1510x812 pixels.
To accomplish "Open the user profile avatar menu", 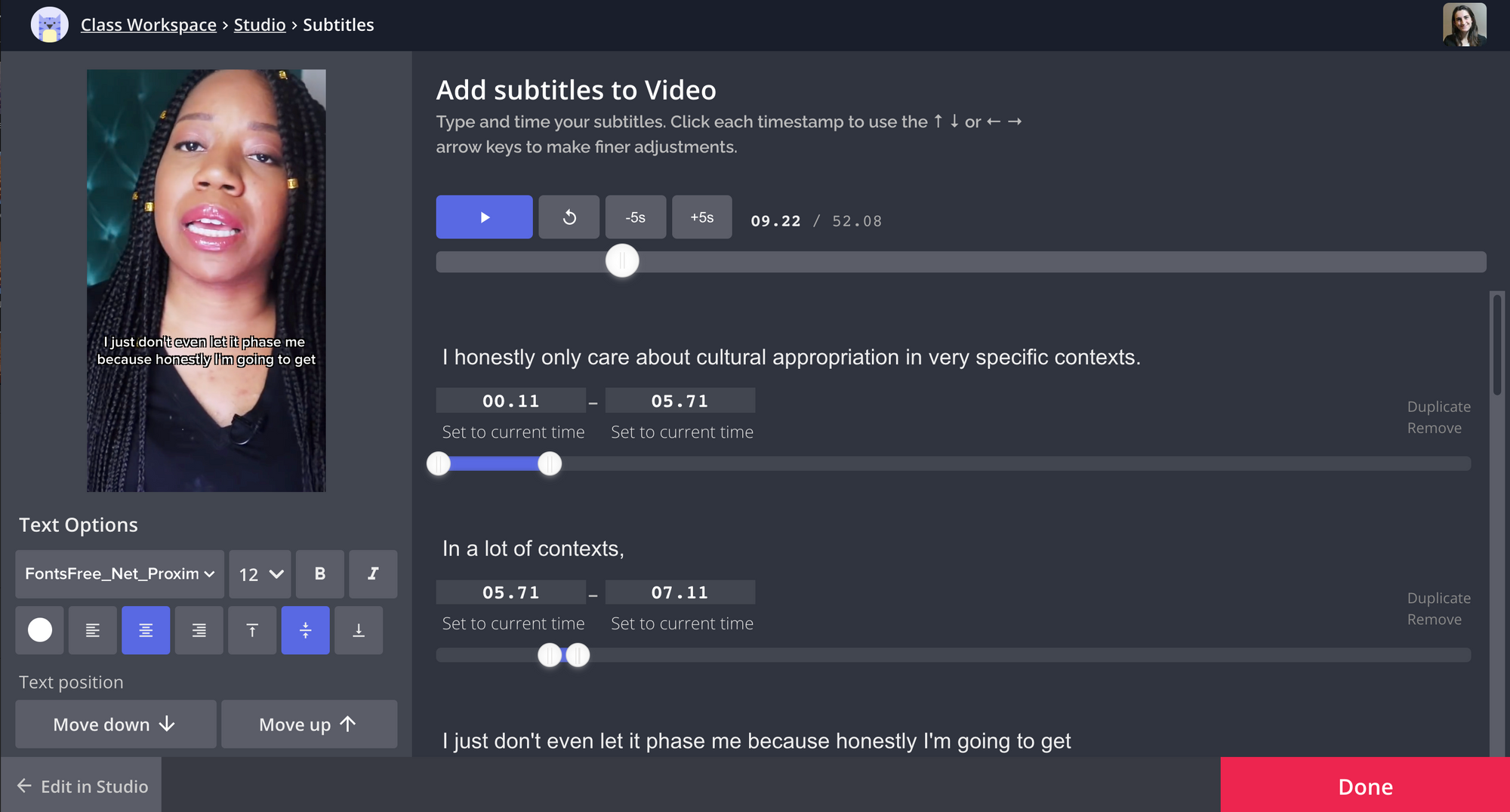I will 1464,25.
